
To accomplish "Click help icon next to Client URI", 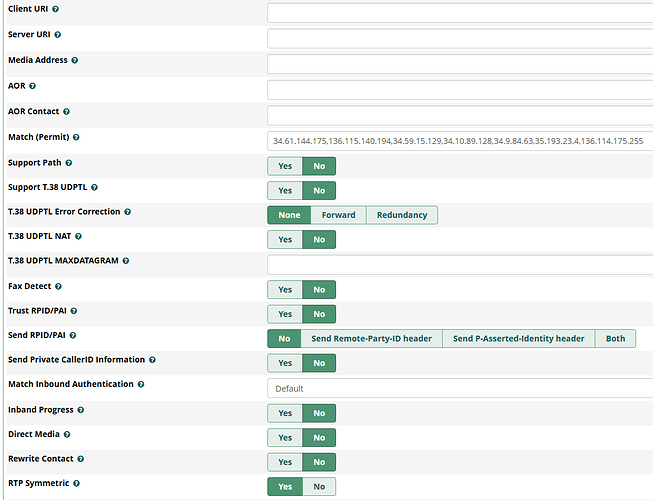I will pyautogui.click(x=55, y=9).
